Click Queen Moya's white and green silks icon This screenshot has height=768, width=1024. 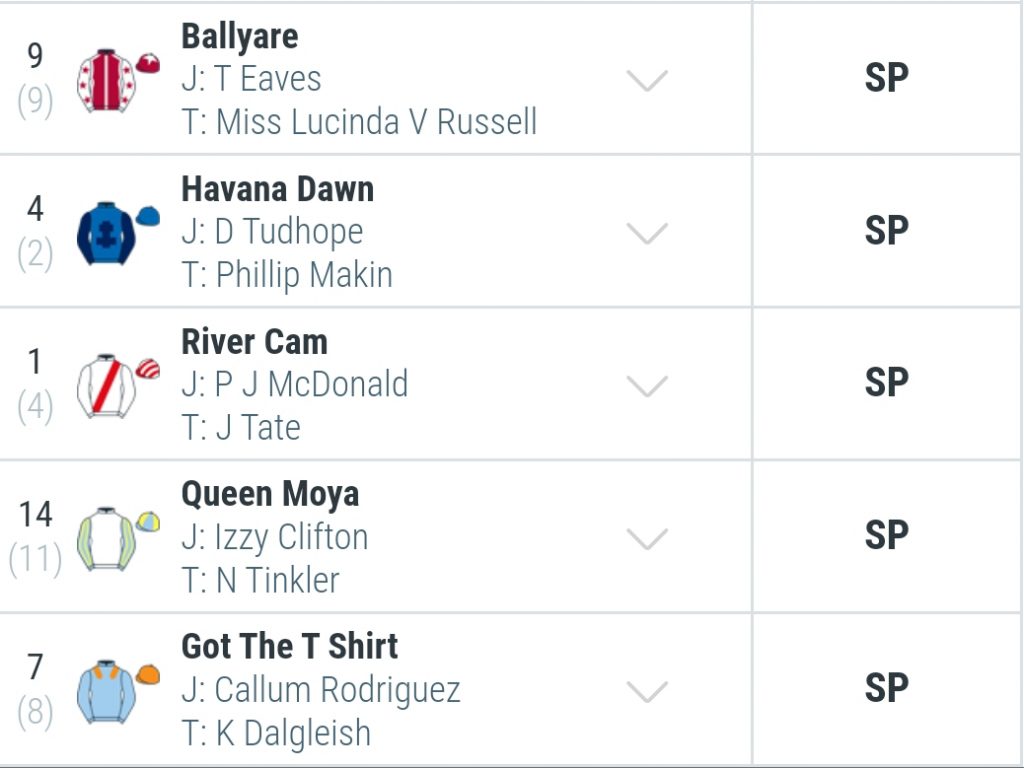coord(118,539)
